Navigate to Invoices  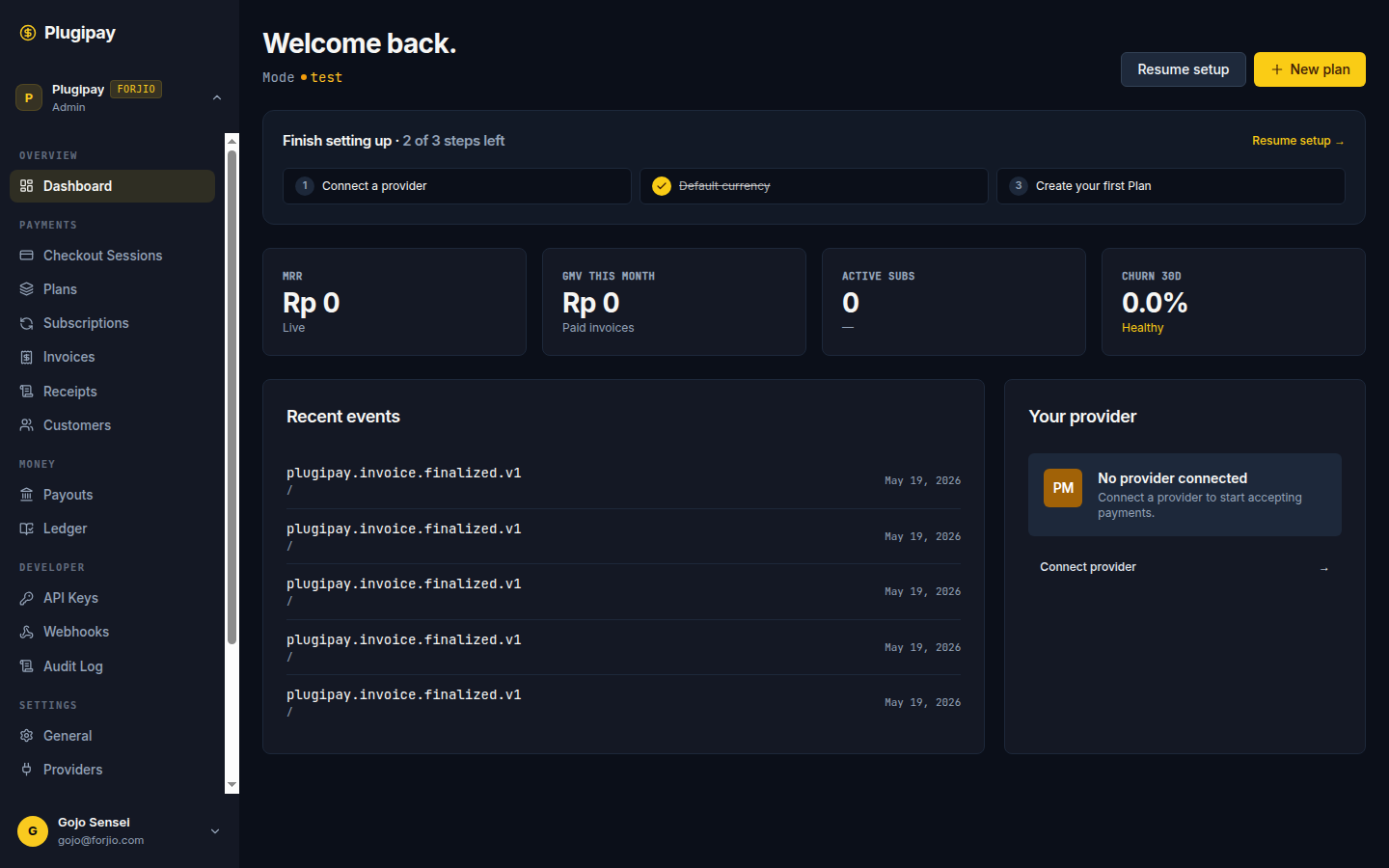[112, 357]
